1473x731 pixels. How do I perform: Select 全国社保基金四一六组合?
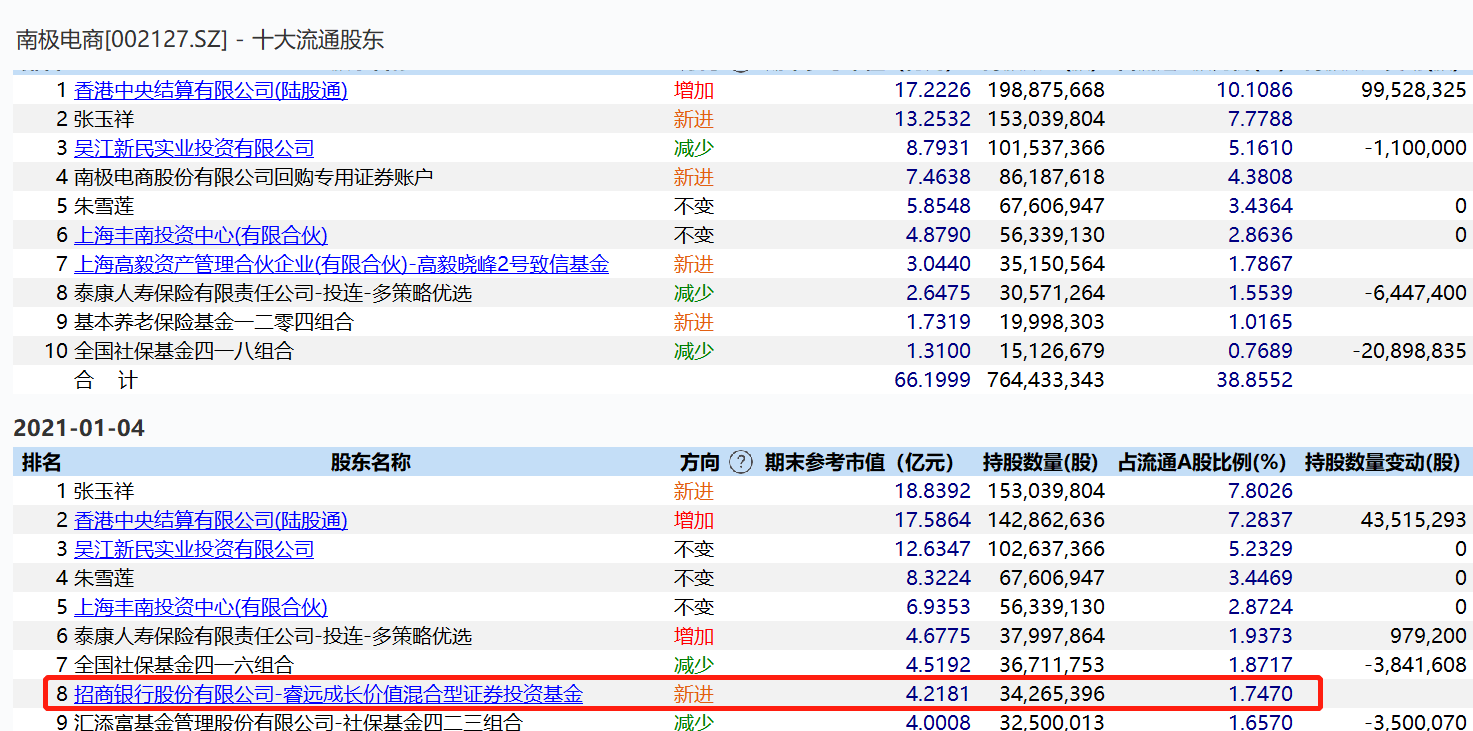[x=184, y=665]
